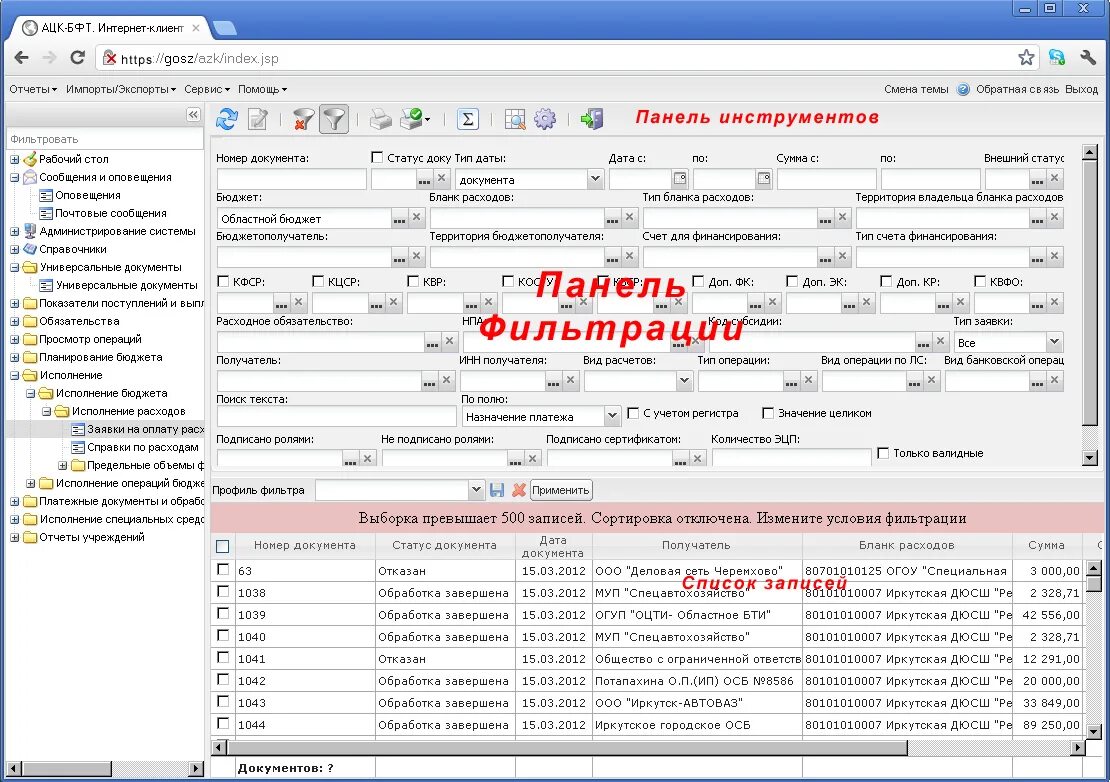Collapse the navigation sidebar with double-arrow icon
Viewport: 1110px width, 782px height.
tap(193, 114)
